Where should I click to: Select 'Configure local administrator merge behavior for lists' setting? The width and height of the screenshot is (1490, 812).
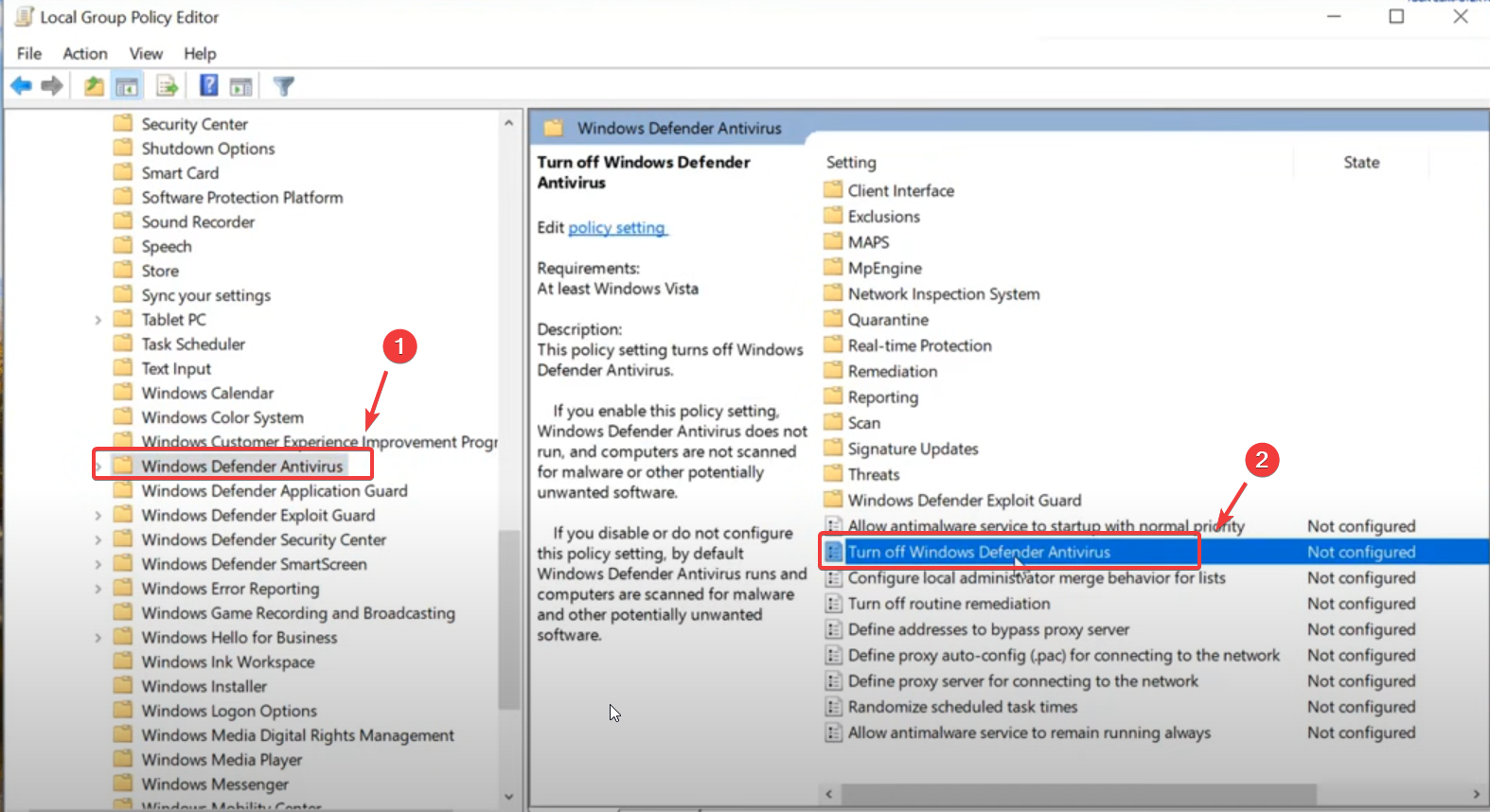point(1037,577)
